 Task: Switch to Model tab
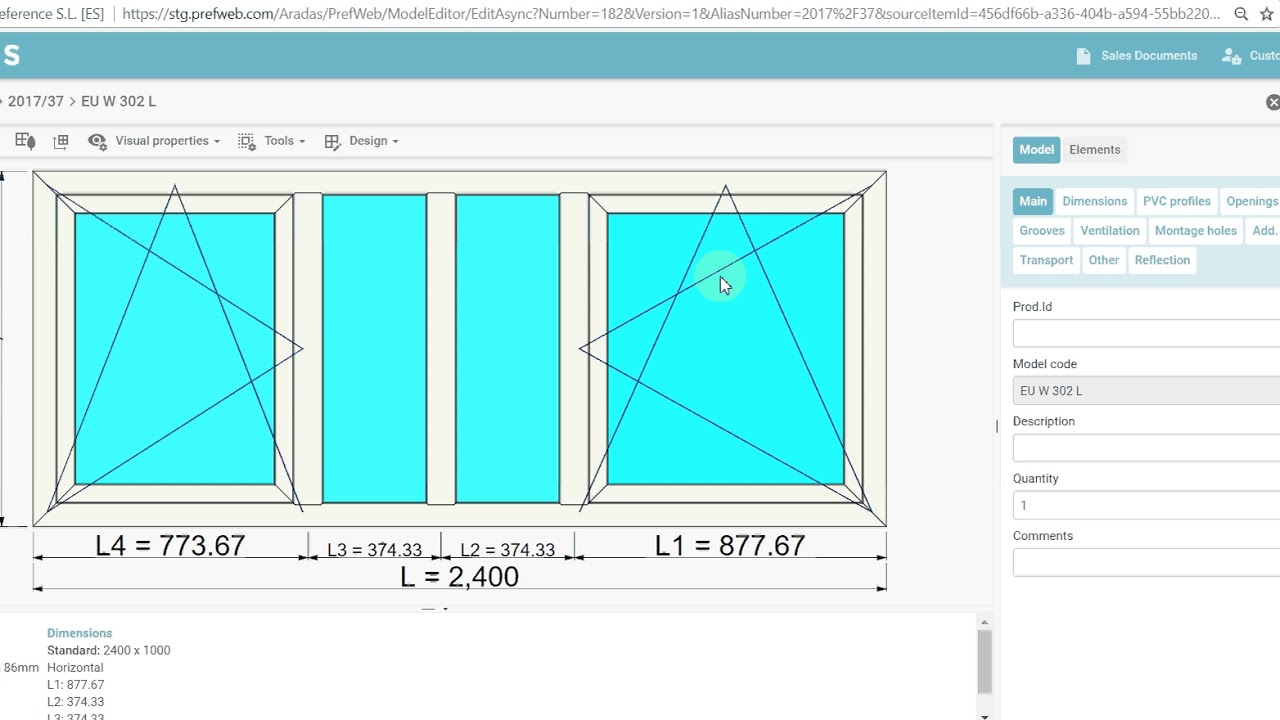click(1036, 150)
